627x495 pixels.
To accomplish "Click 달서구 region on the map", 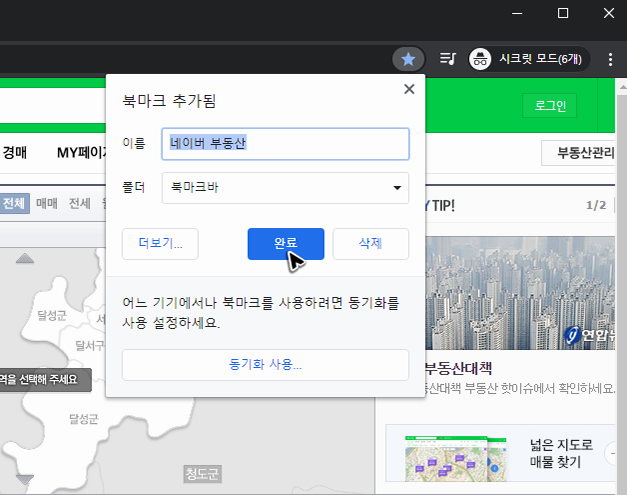I will click(90, 345).
